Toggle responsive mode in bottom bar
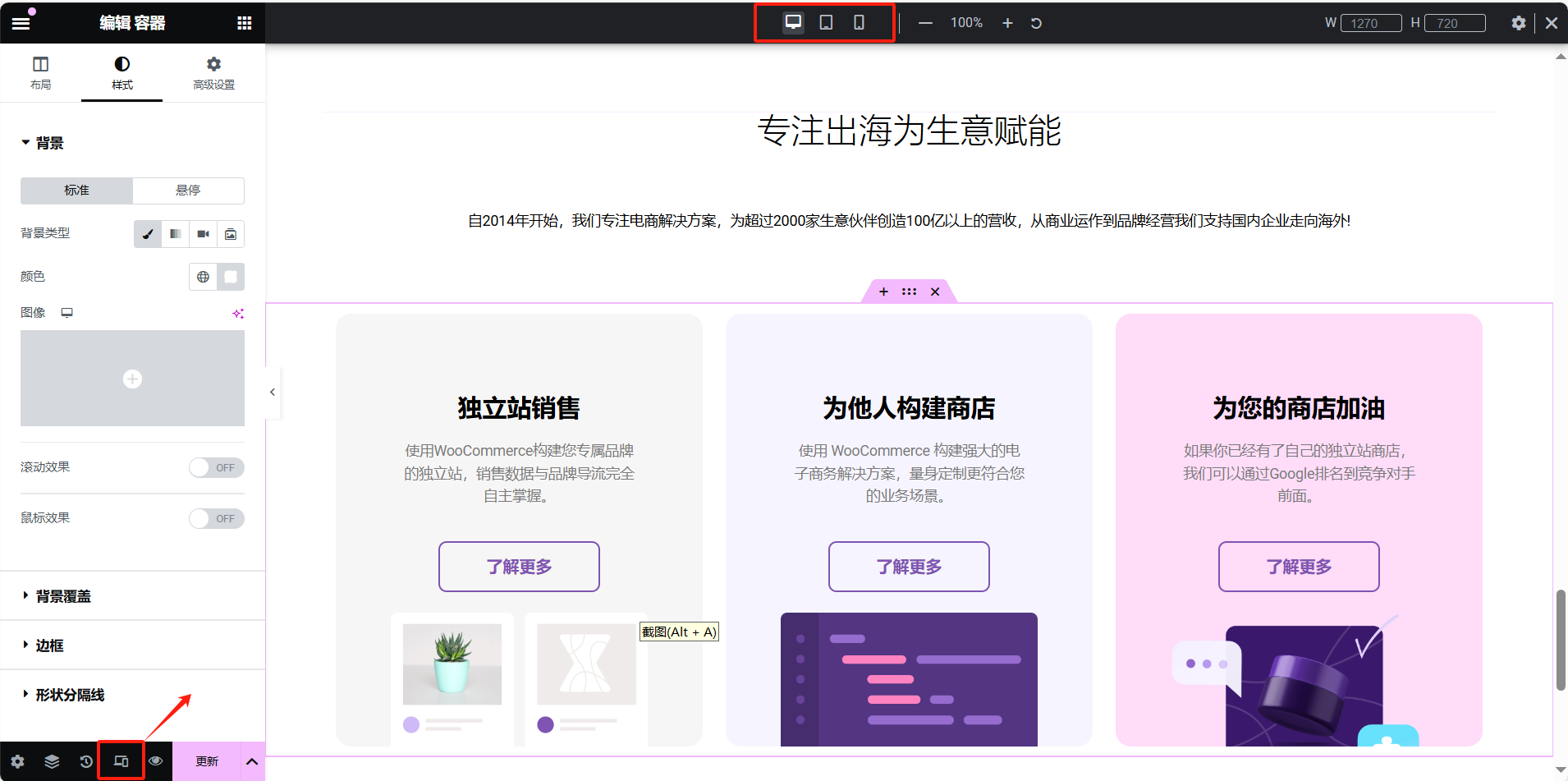 tap(121, 761)
